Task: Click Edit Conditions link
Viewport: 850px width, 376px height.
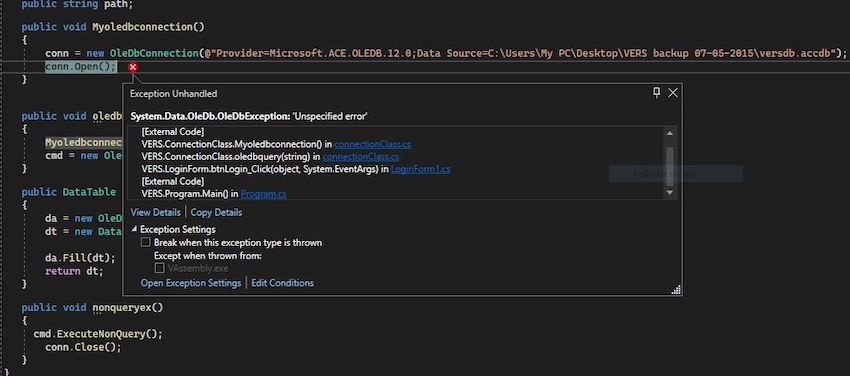Action: [282, 283]
